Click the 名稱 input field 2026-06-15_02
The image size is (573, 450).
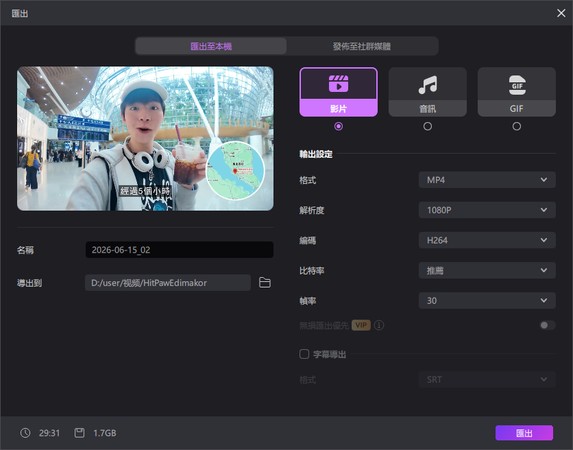tap(179, 250)
